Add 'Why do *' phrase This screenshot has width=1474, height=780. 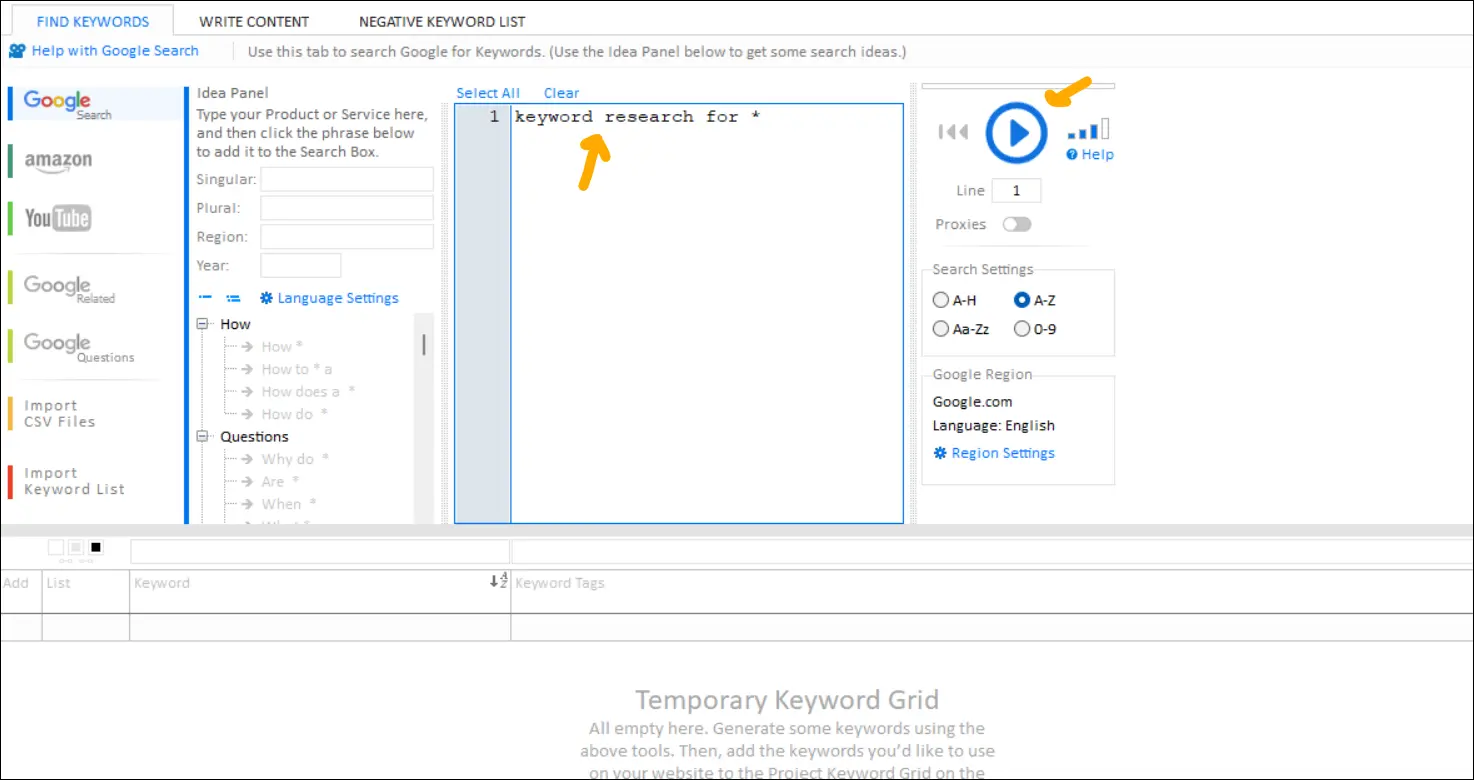tap(295, 459)
